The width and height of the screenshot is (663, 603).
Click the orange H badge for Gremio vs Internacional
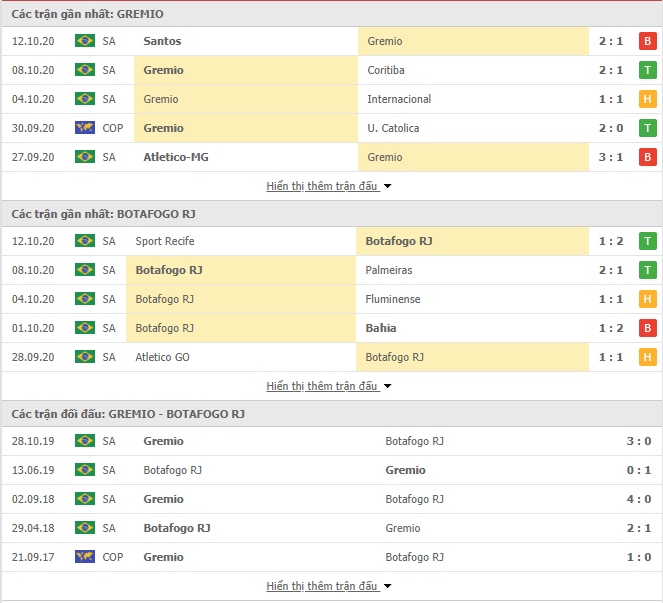pyautogui.click(x=647, y=99)
